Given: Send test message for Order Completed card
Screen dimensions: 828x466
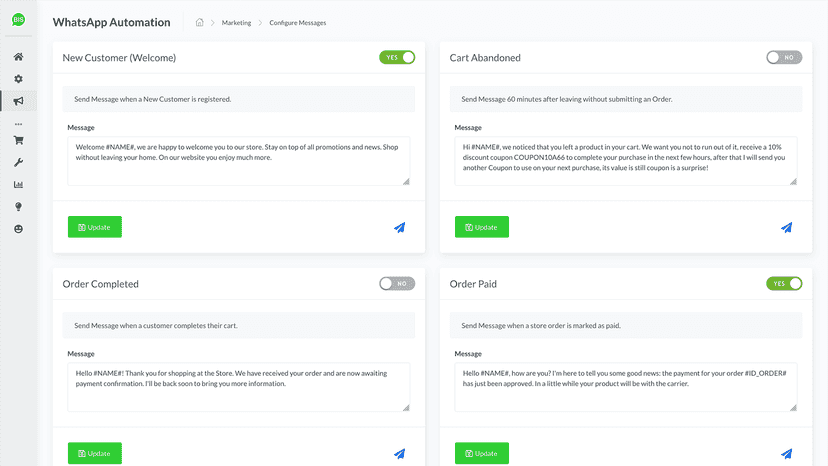Looking at the screenshot, I should pyautogui.click(x=400, y=453).
